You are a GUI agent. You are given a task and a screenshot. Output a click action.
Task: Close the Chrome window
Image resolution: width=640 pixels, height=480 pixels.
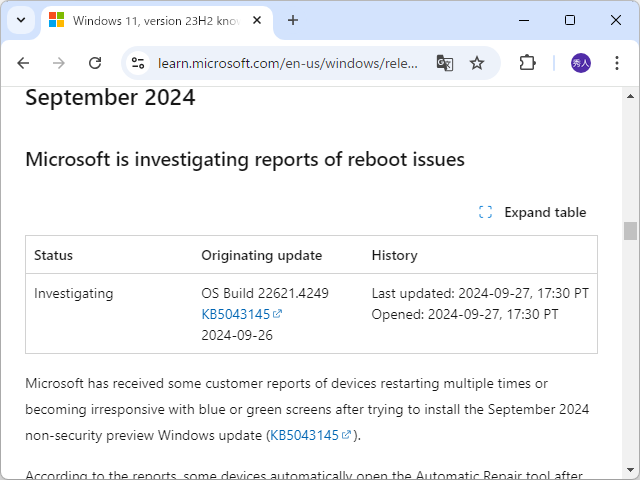616,20
